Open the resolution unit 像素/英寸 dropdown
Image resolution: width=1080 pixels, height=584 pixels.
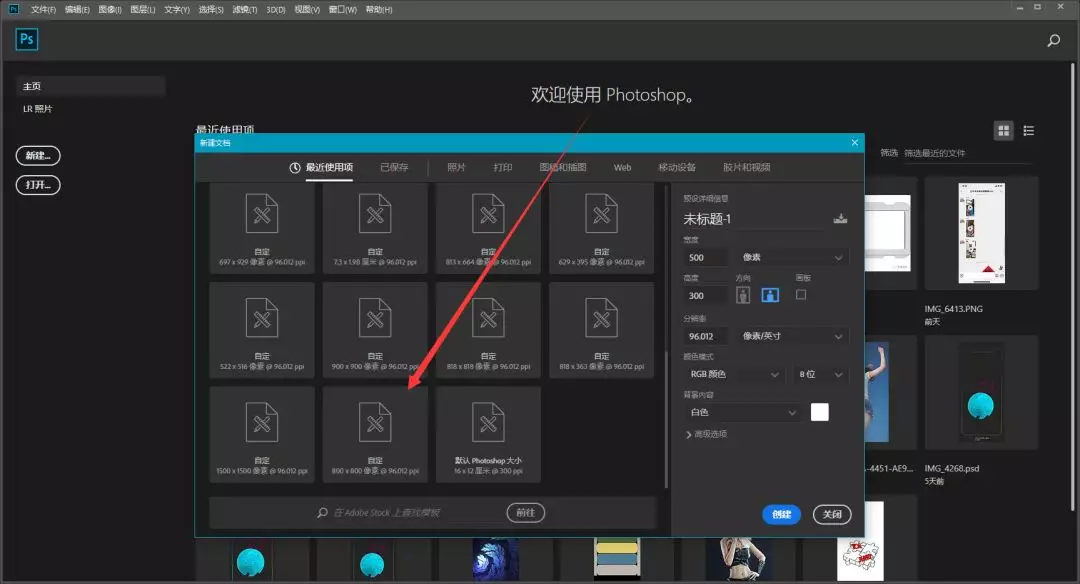793,336
